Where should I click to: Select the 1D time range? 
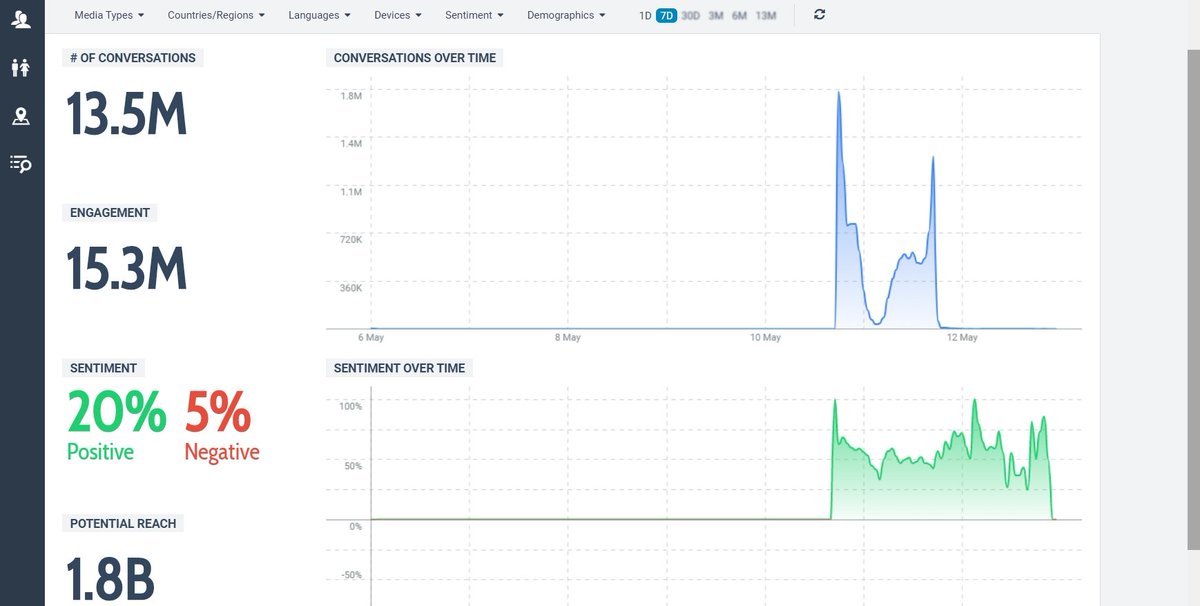tap(645, 15)
